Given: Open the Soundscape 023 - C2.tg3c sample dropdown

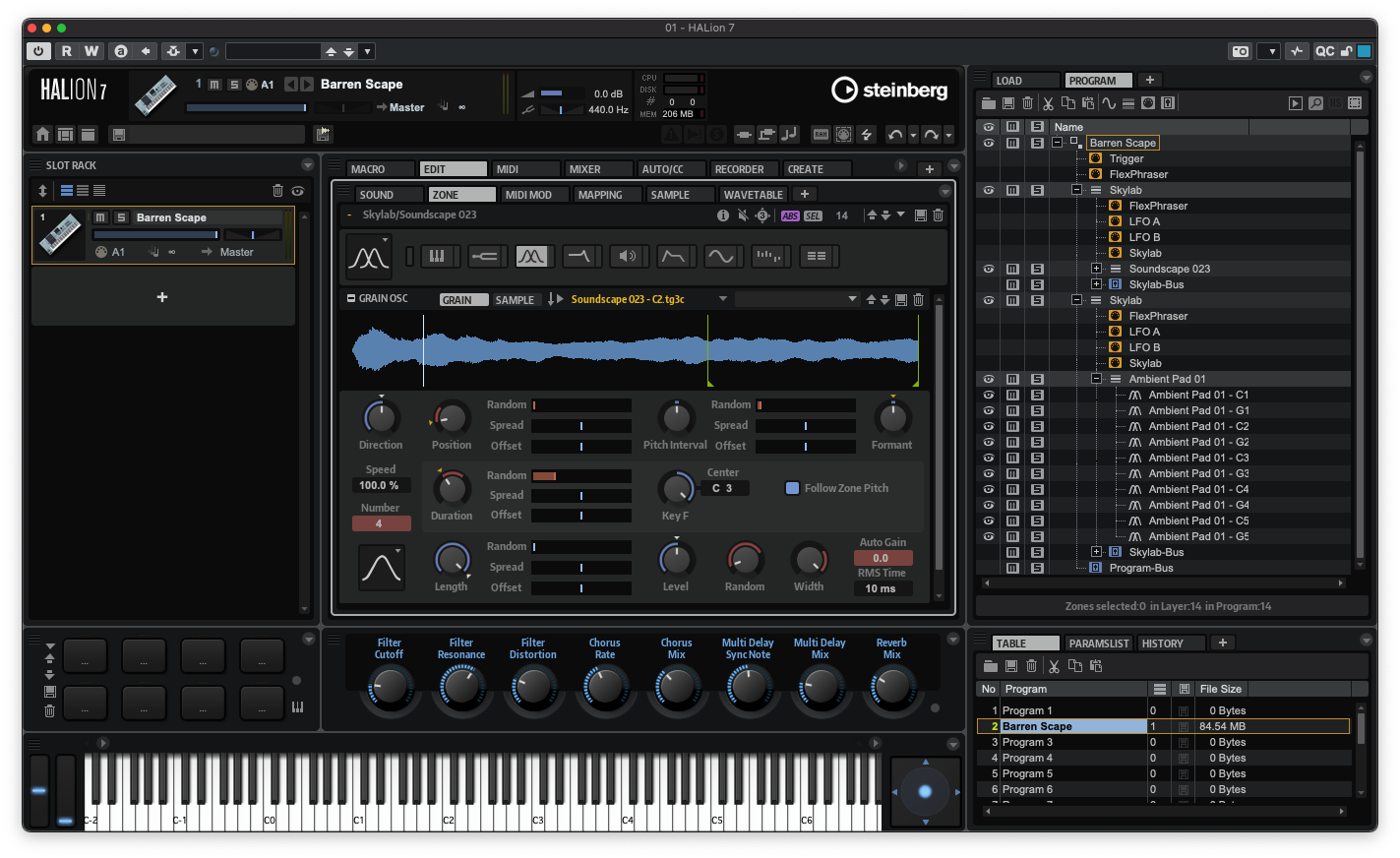Looking at the screenshot, I should 723,299.
